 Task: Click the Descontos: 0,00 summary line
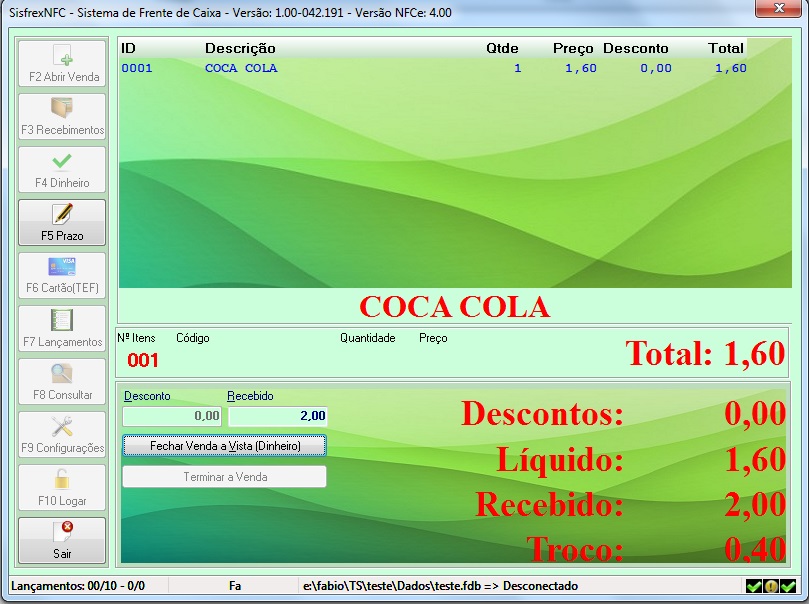point(623,414)
